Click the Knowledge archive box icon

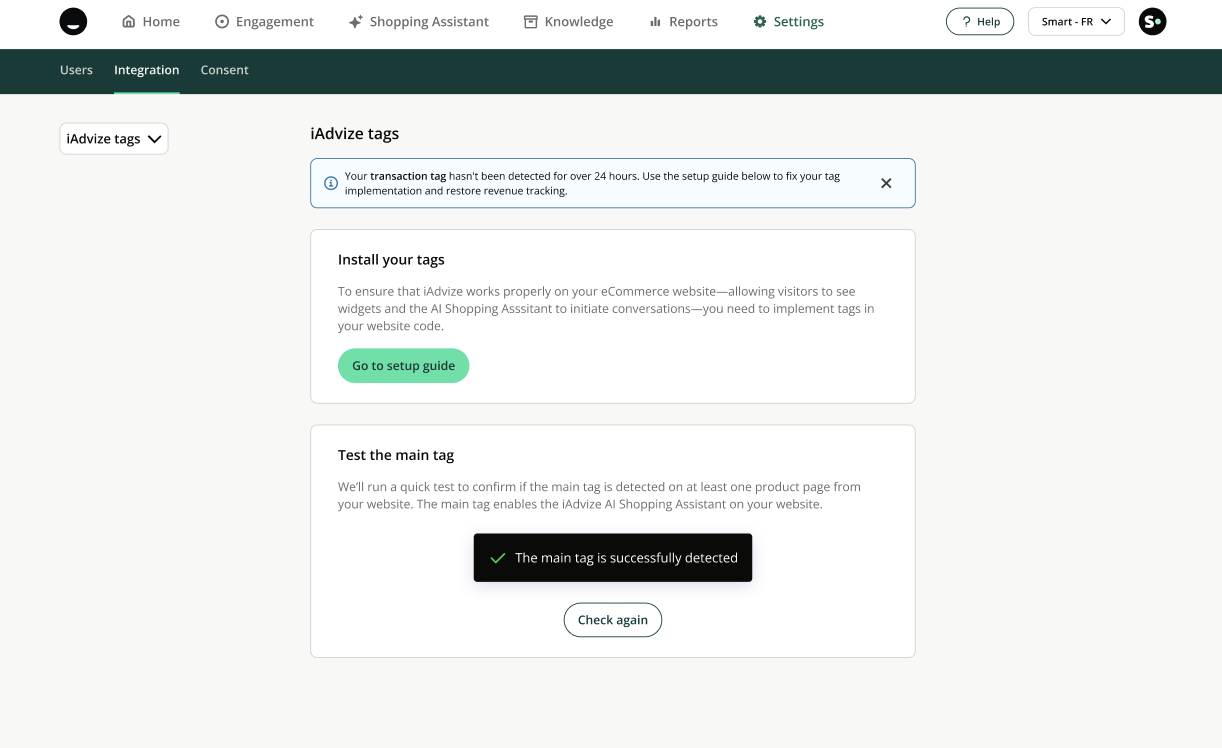[531, 22]
